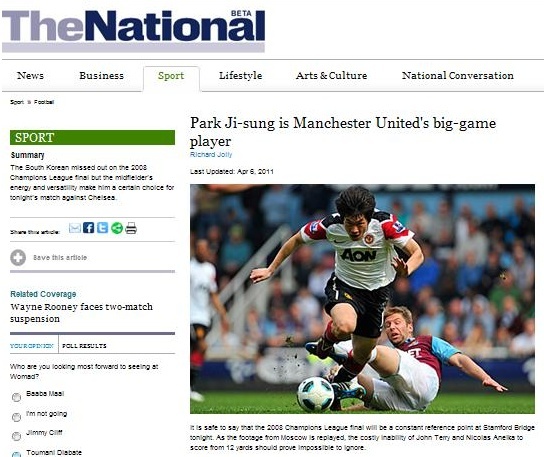
Task: Share the article via the email envelope icon
Action: click(75, 228)
